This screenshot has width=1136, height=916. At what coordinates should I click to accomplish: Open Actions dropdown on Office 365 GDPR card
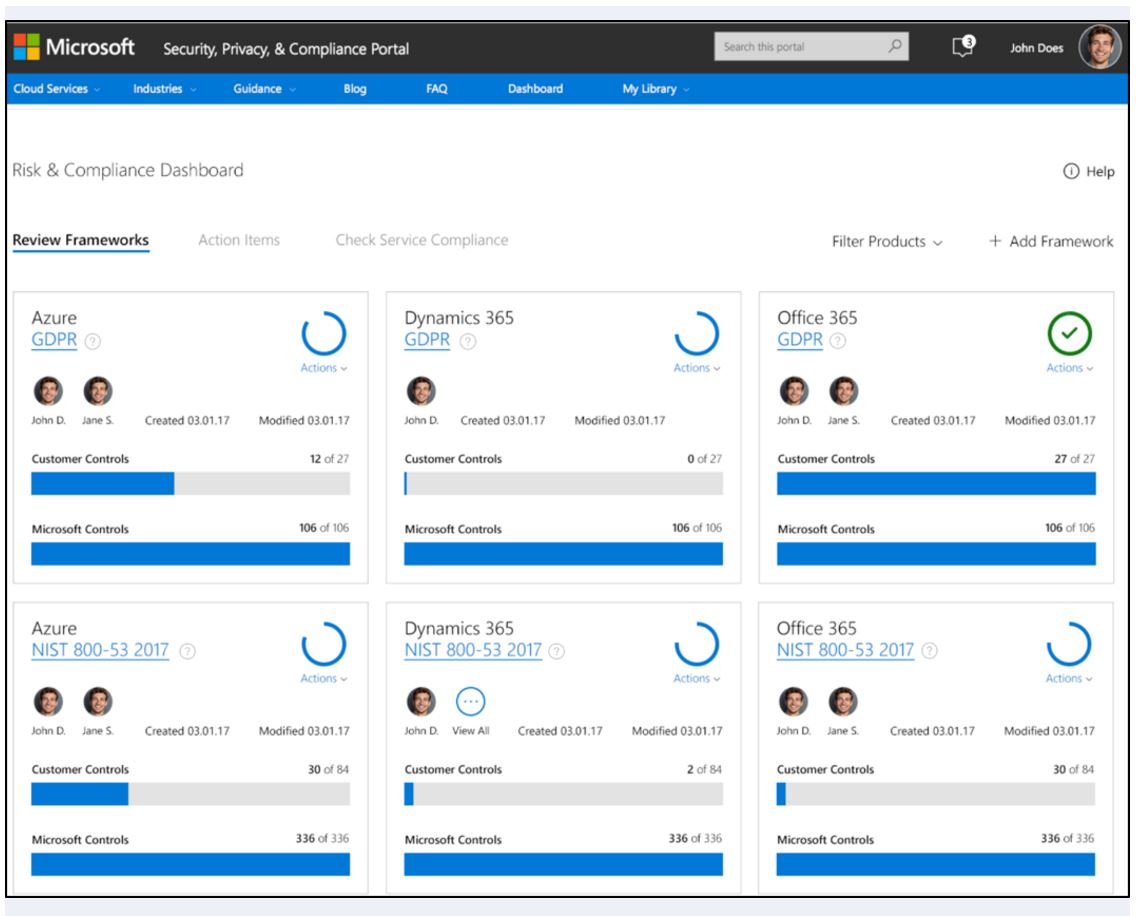click(1069, 368)
